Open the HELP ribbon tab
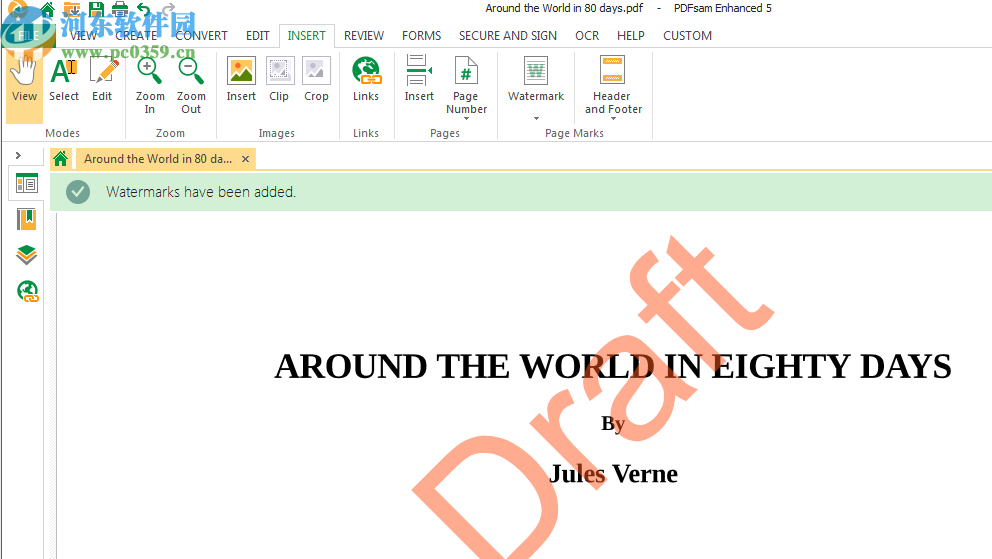992x559 pixels. (x=631, y=36)
